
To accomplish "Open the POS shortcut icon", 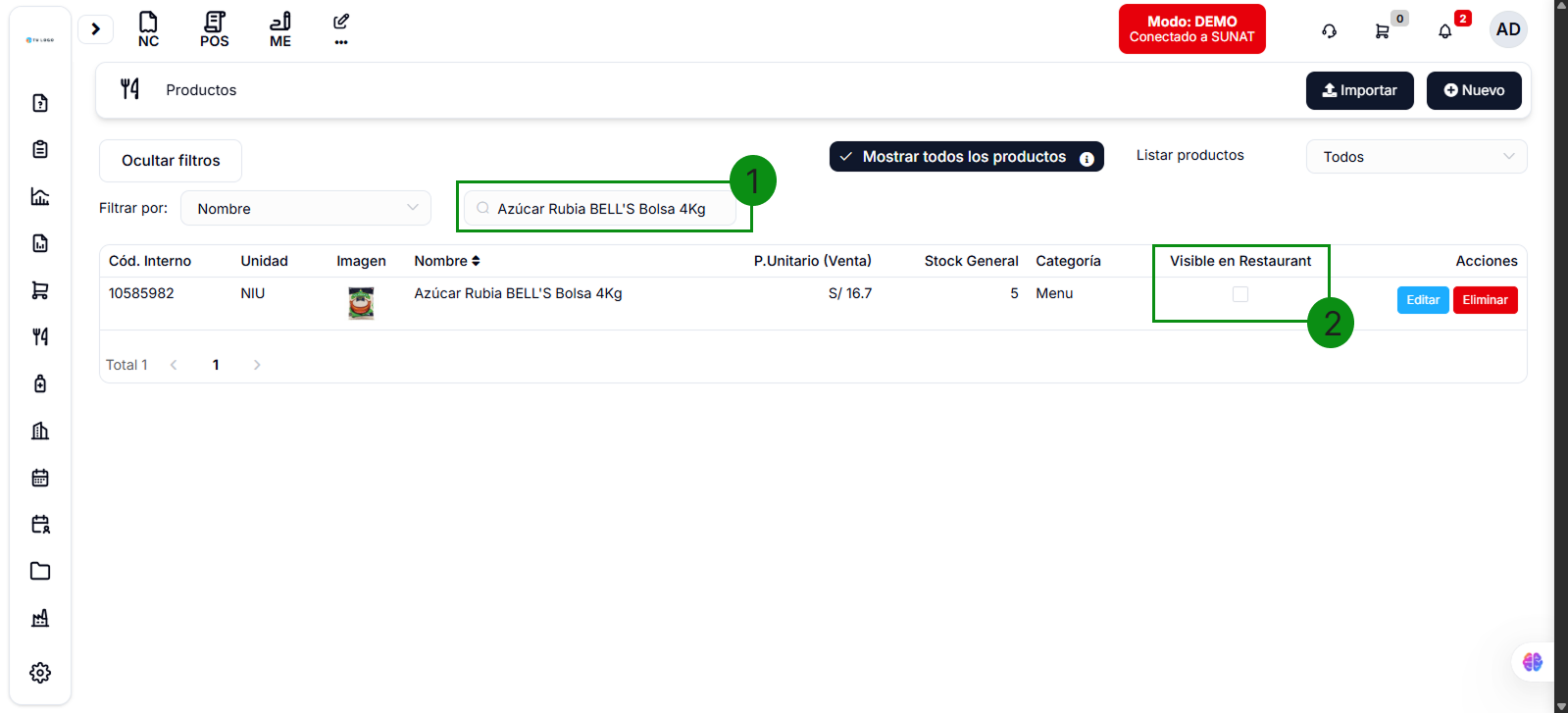I will coord(214,29).
